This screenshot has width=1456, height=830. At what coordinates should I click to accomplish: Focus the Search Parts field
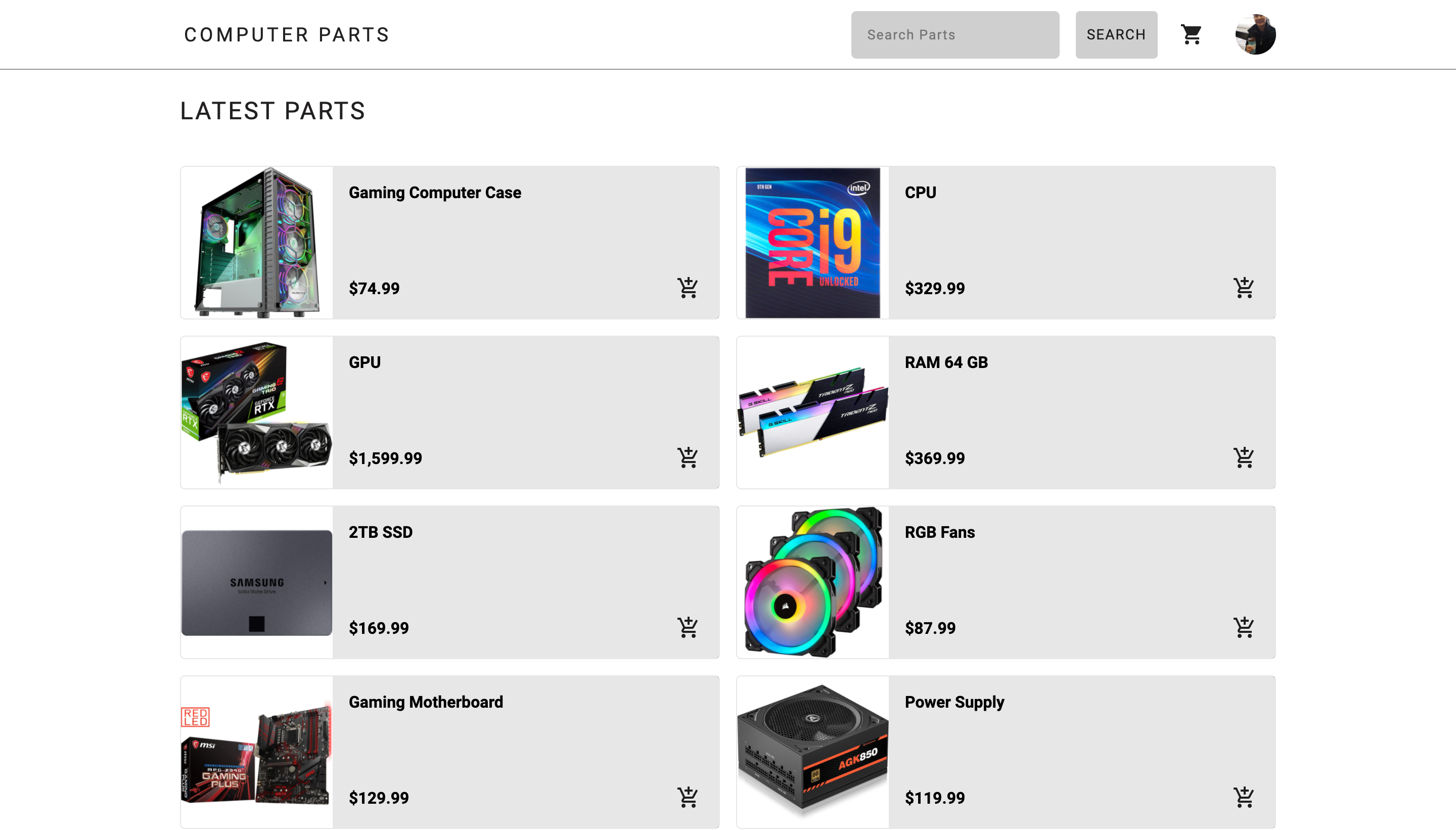(x=955, y=35)
